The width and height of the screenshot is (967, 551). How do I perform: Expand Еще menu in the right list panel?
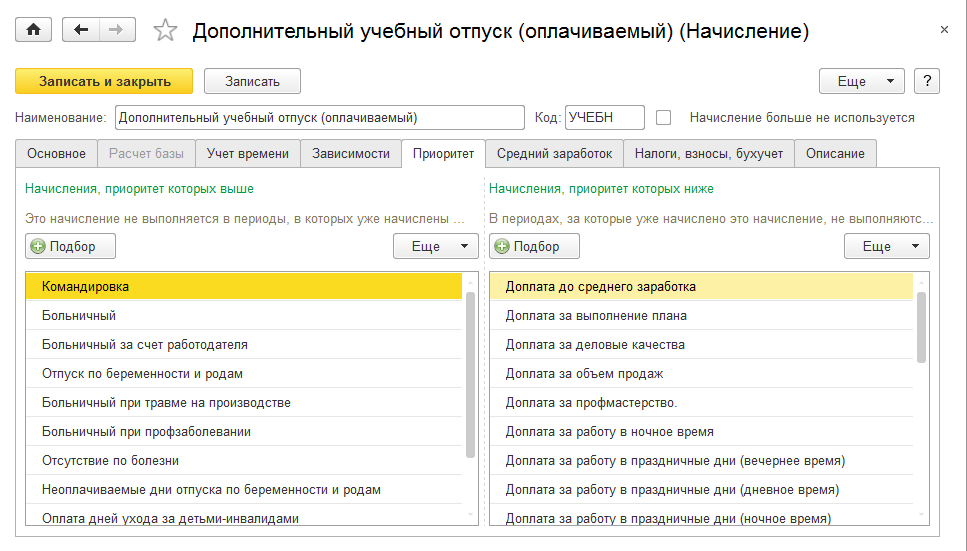click(886, 246)
